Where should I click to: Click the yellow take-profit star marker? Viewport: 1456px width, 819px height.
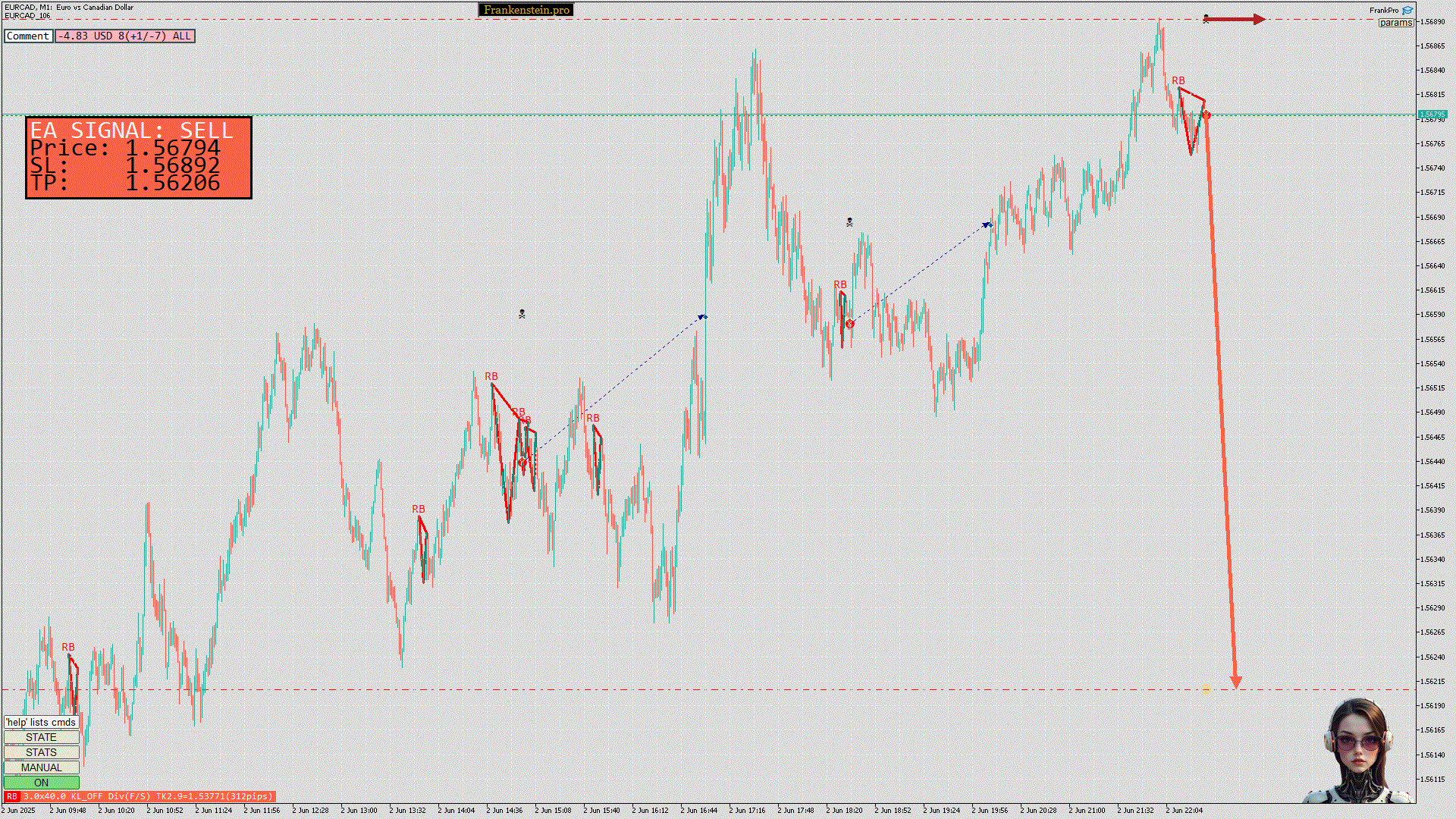point(1206,691)
